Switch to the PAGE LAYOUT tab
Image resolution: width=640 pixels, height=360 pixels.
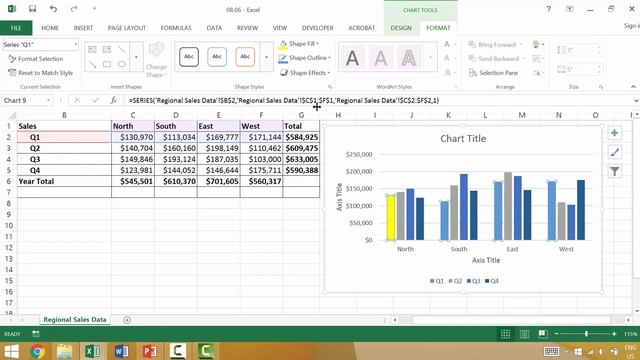pos(127,28)
